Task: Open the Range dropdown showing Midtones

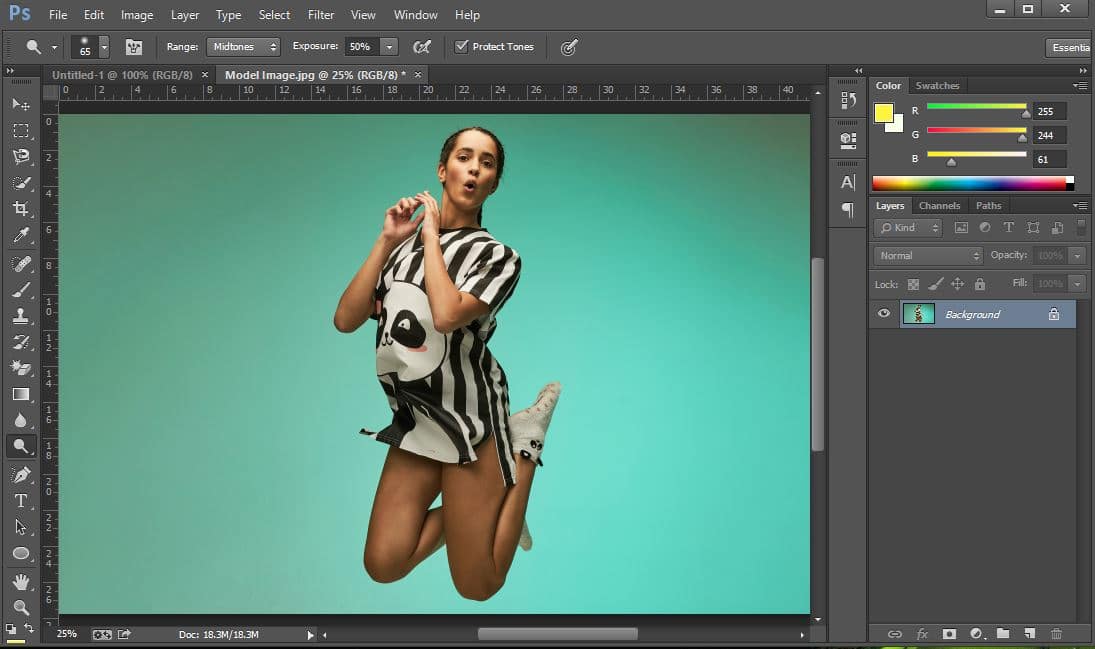Action: coord(243,46)
